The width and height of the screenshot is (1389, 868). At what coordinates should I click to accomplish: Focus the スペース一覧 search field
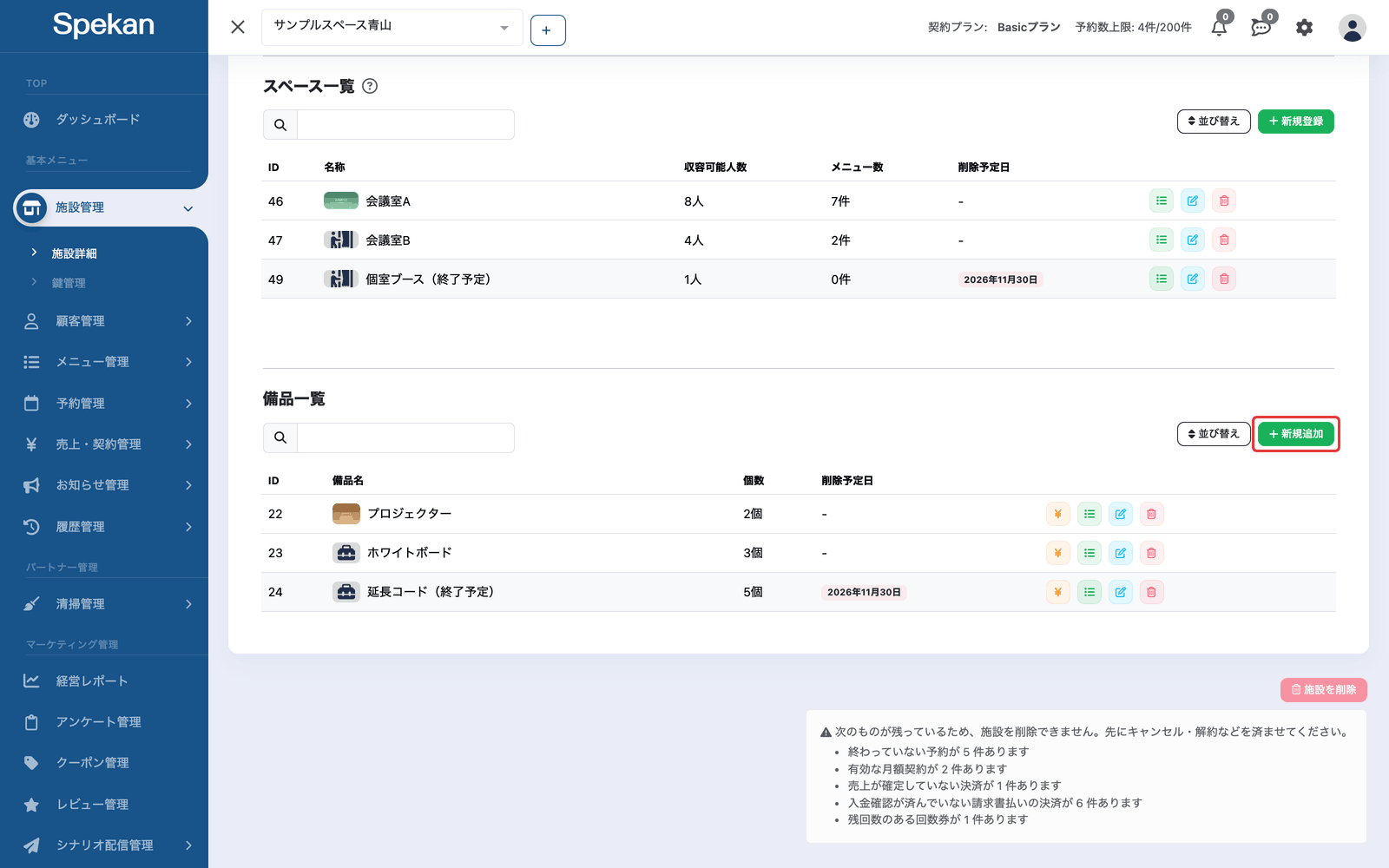pyautogui.click(x=405, y=124)
